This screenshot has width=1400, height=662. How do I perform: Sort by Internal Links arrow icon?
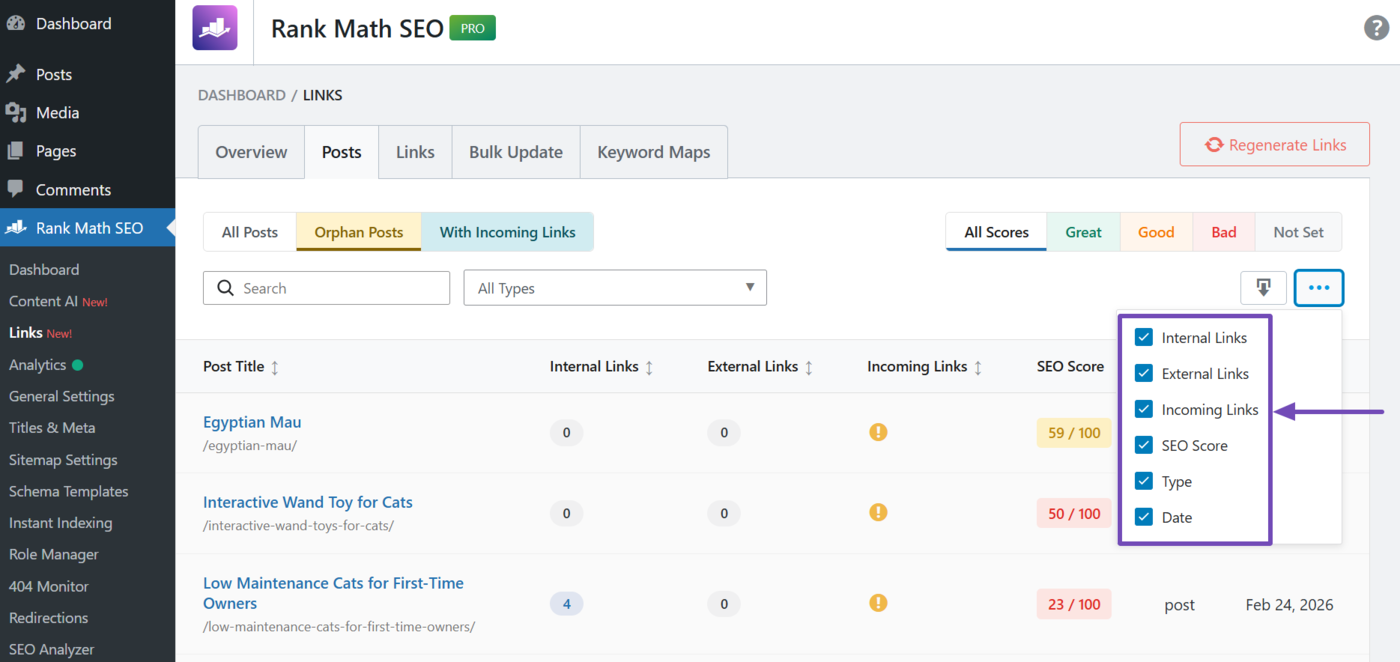point(649,367)
